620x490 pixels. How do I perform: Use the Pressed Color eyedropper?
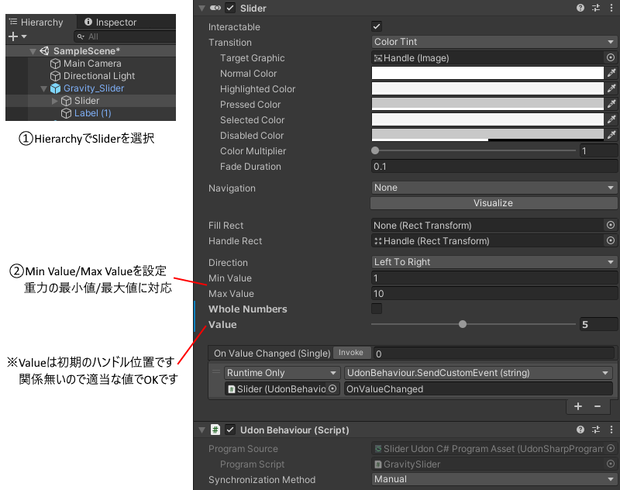pyautogui.click(x=611, y=104)
